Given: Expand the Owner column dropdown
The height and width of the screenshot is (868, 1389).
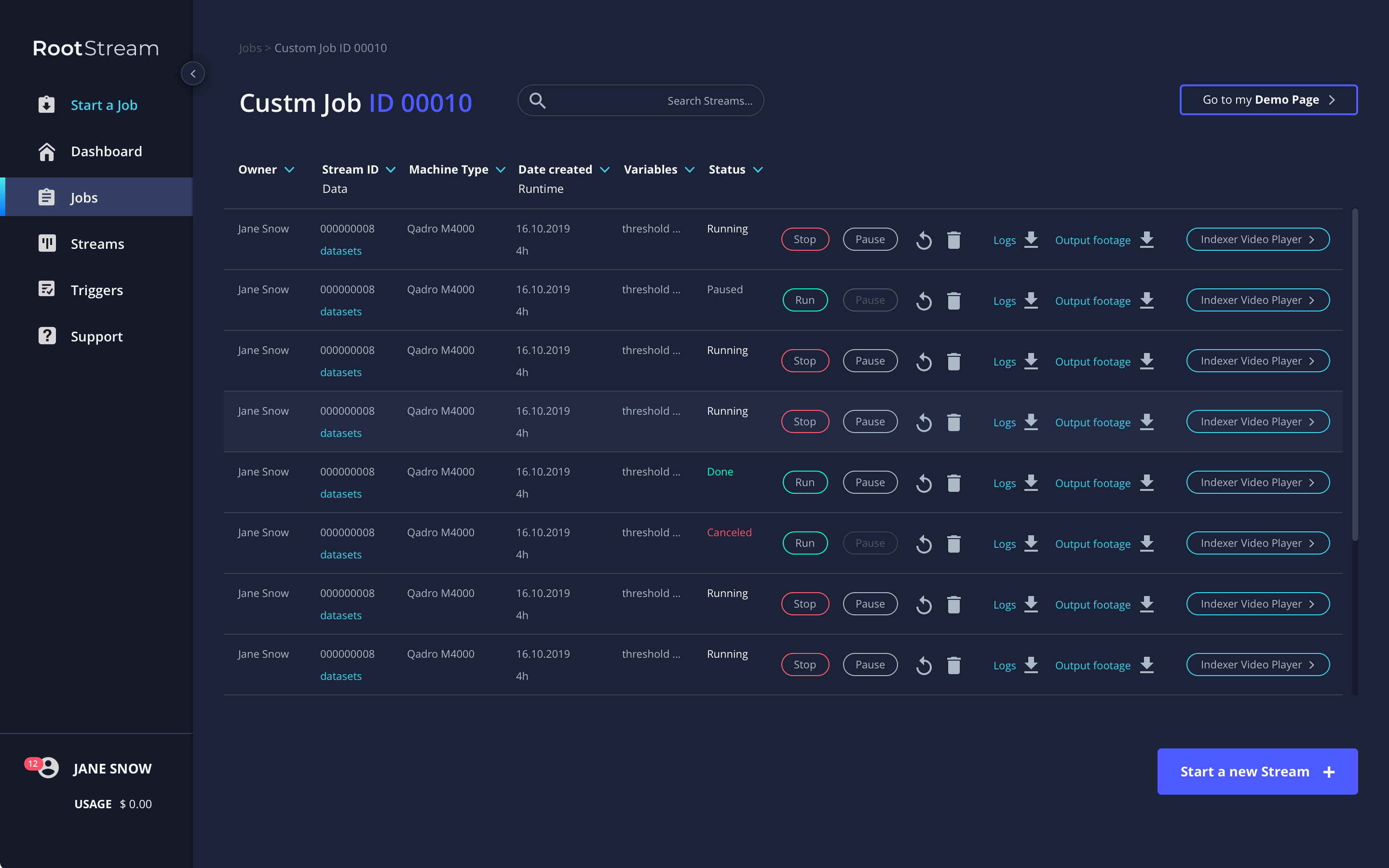Looking at the screenshot, I should pos(289,169).
